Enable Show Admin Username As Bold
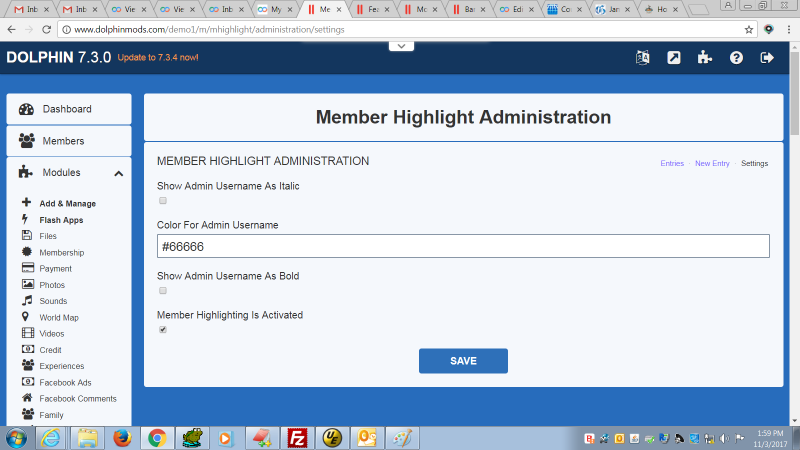 (x=163, y=291)
